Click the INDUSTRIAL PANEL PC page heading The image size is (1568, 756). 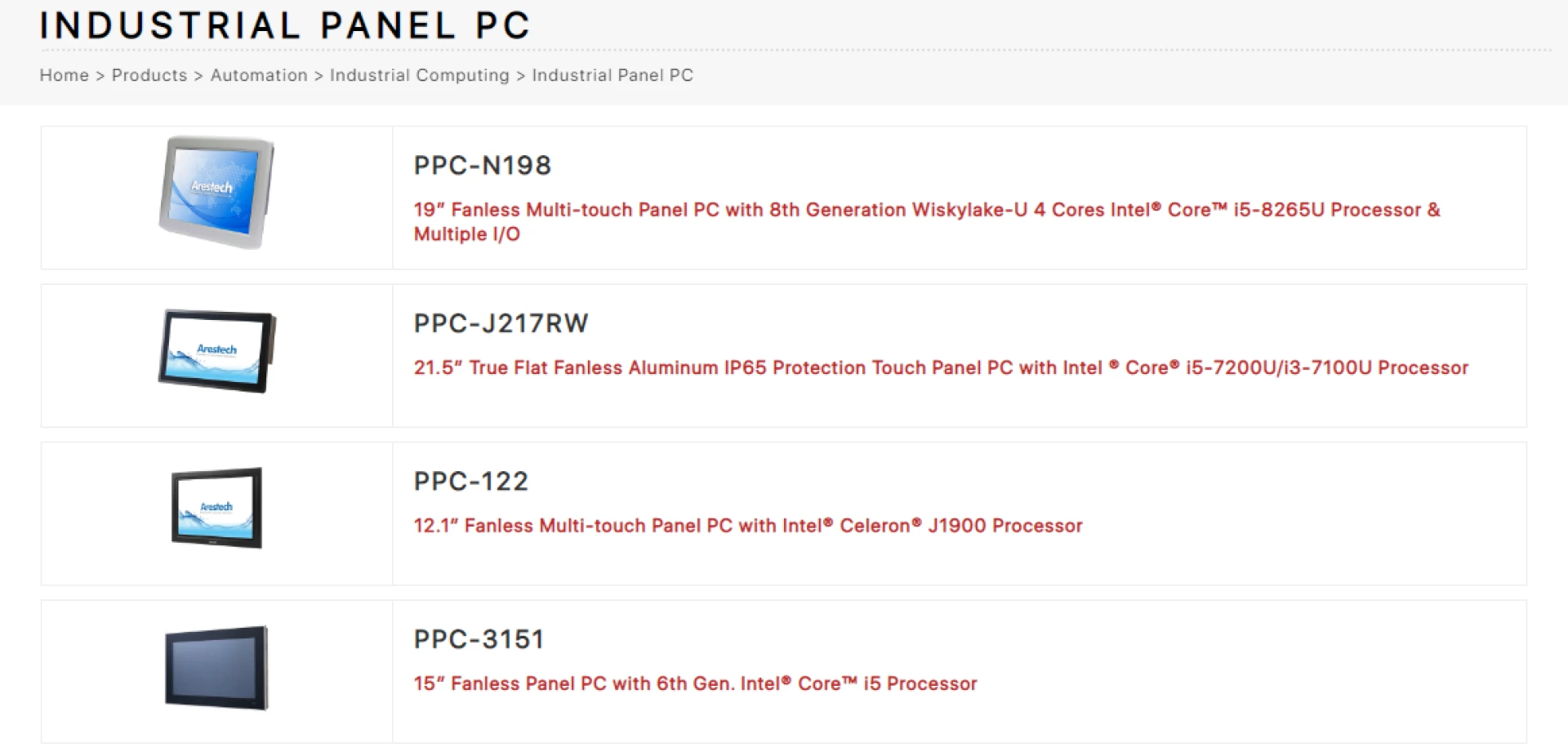(x=285, y=25)
